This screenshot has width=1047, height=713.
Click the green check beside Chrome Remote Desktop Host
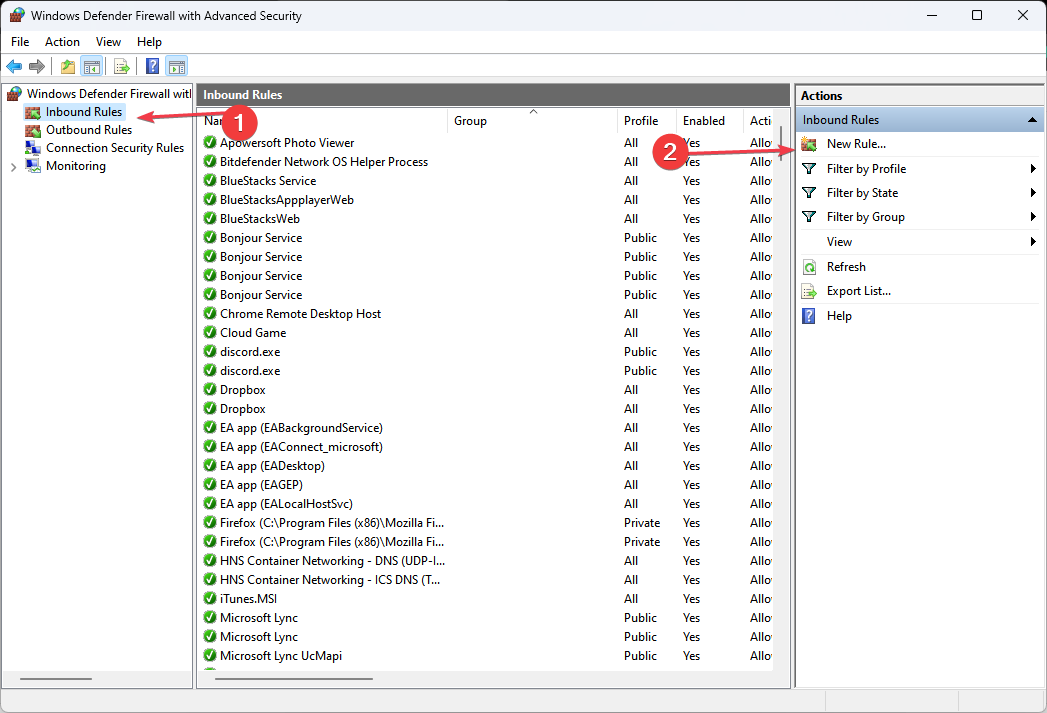(x=210, y=313)
